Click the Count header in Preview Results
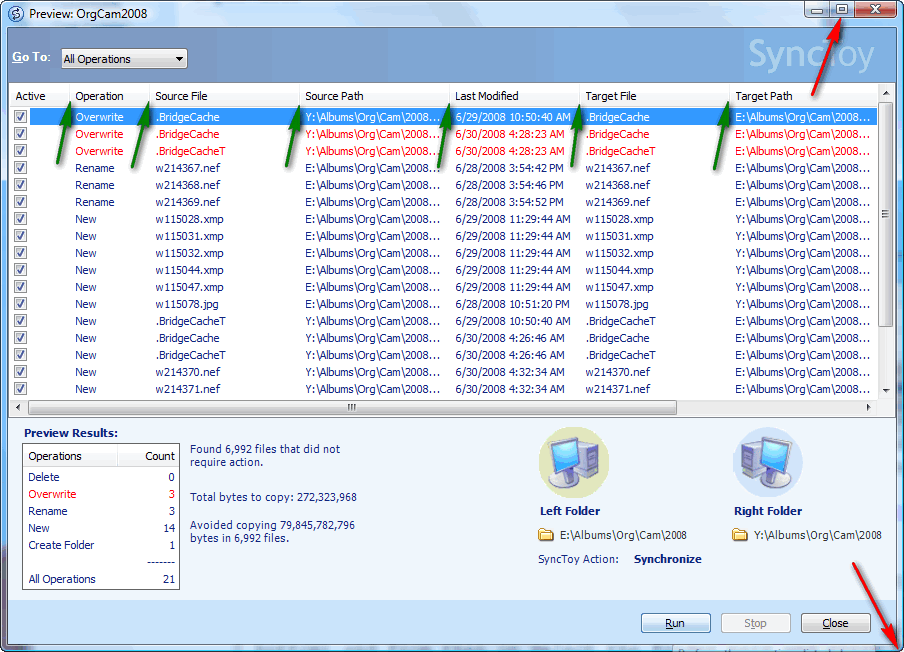The height and width of the screenshot is (652, 904). (x=149, y=456)
